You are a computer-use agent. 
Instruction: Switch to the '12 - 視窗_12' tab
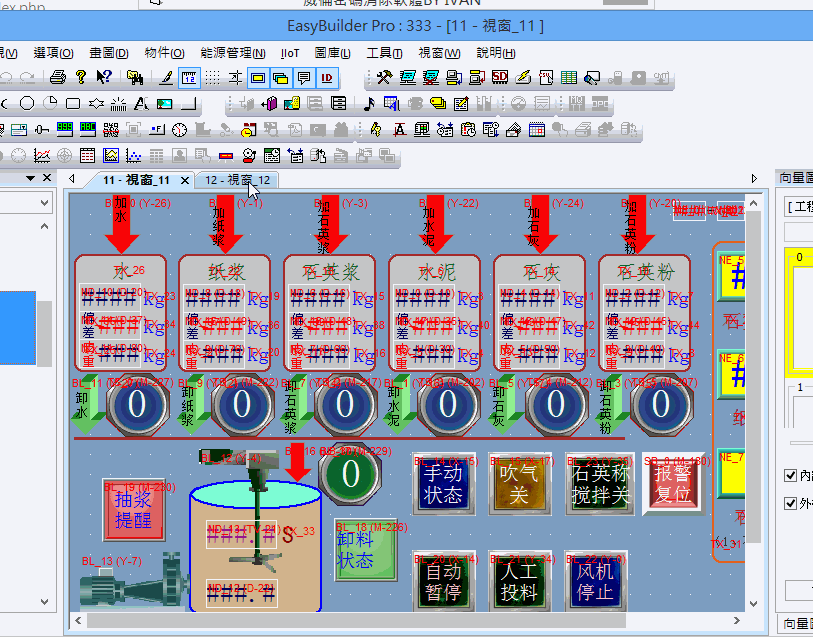pos(237,180)
